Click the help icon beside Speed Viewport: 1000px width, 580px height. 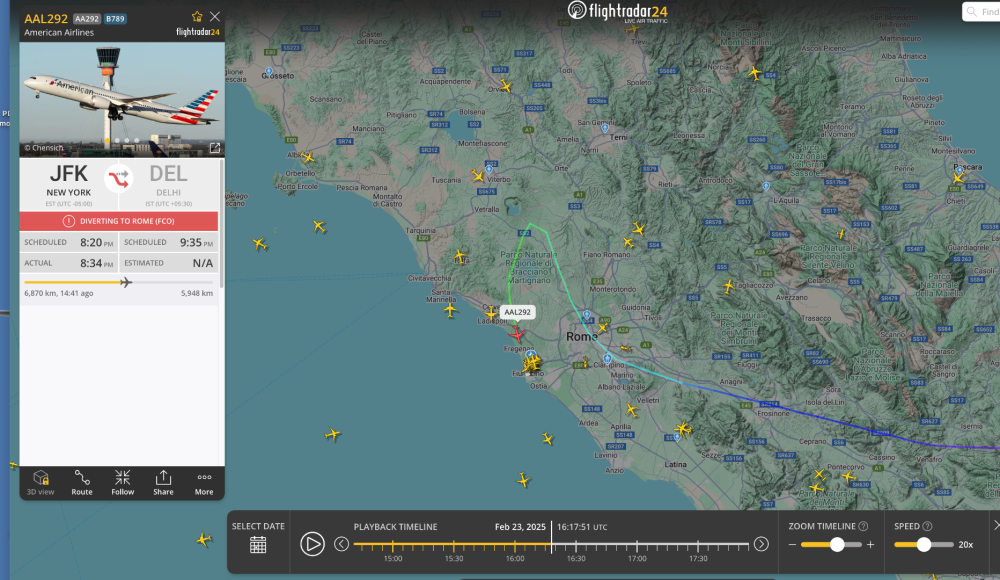click(x=927, y=526)
